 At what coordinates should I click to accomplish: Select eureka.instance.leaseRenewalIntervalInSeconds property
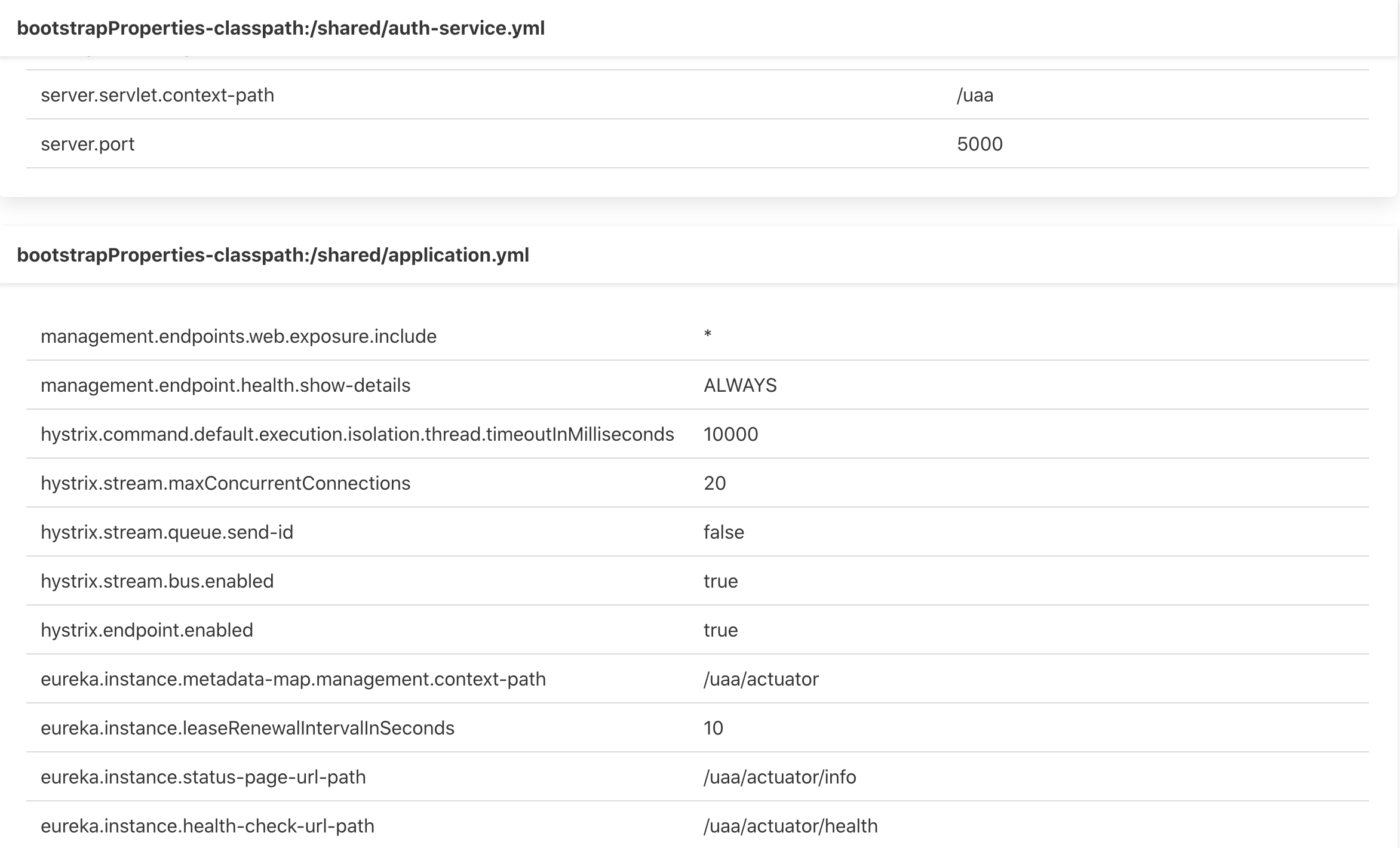[x=247, y=728]
